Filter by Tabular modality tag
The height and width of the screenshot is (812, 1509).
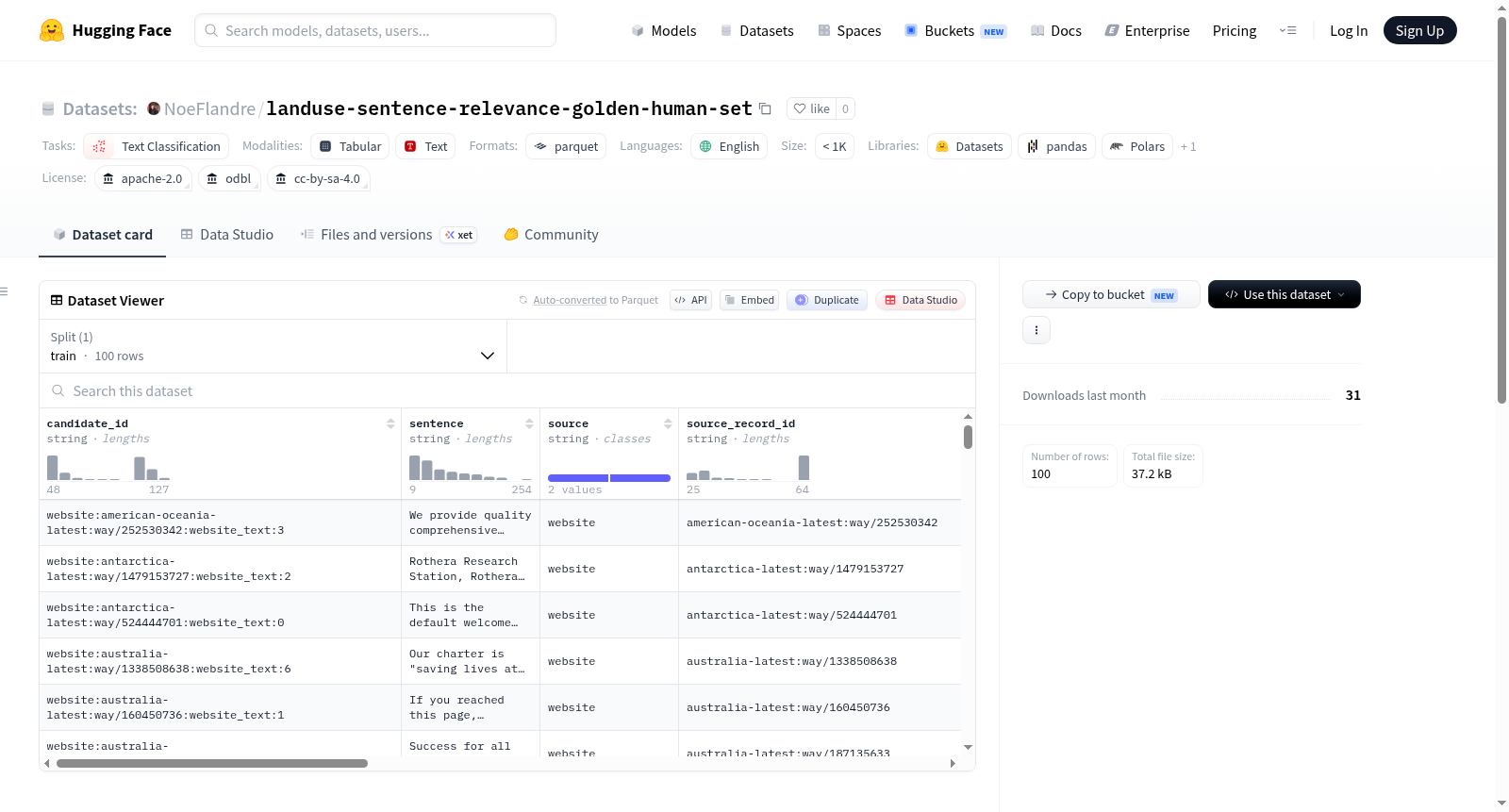tap(350, 146)
